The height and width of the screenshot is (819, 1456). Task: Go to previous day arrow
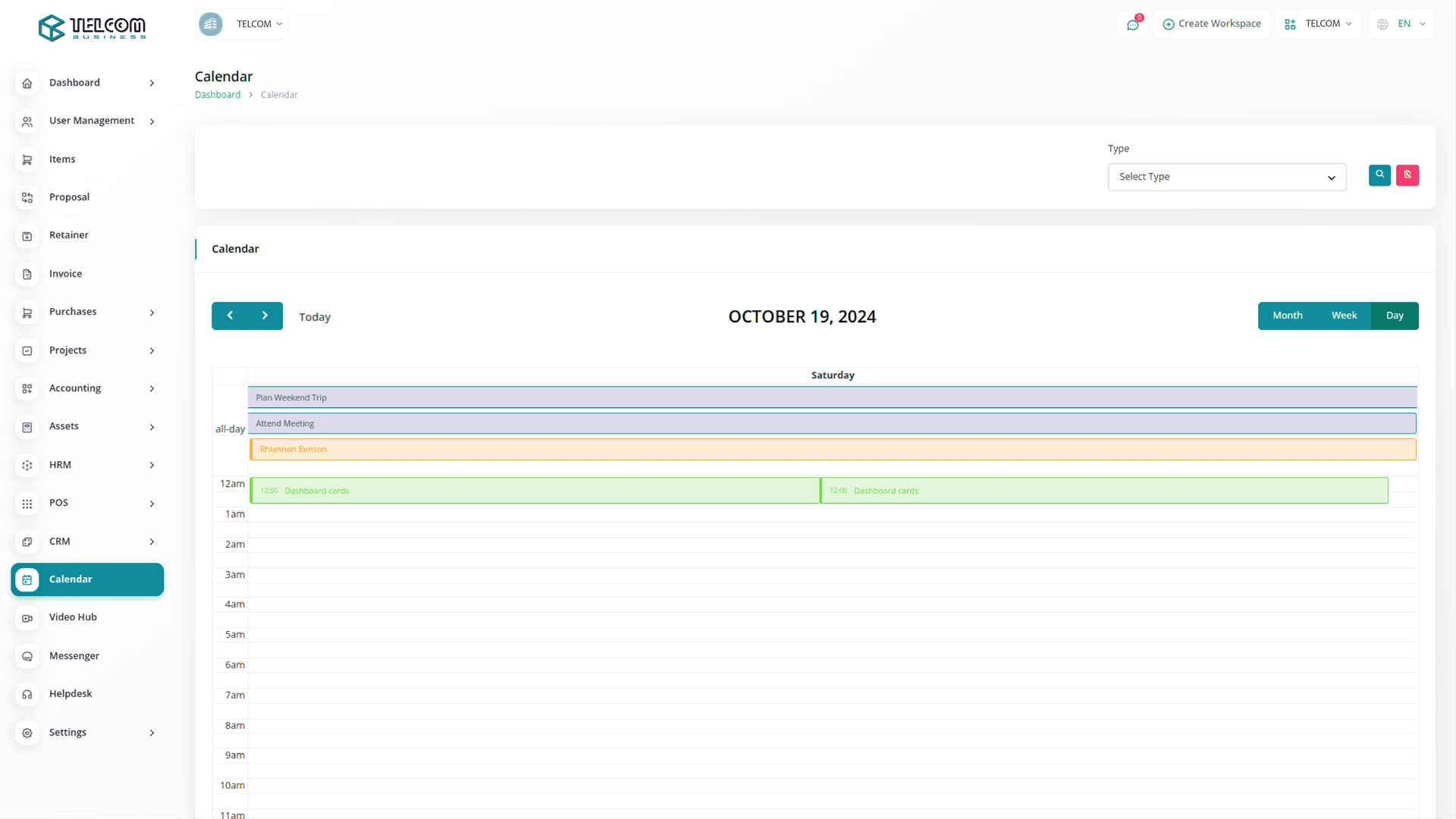[x=230, y=315]
